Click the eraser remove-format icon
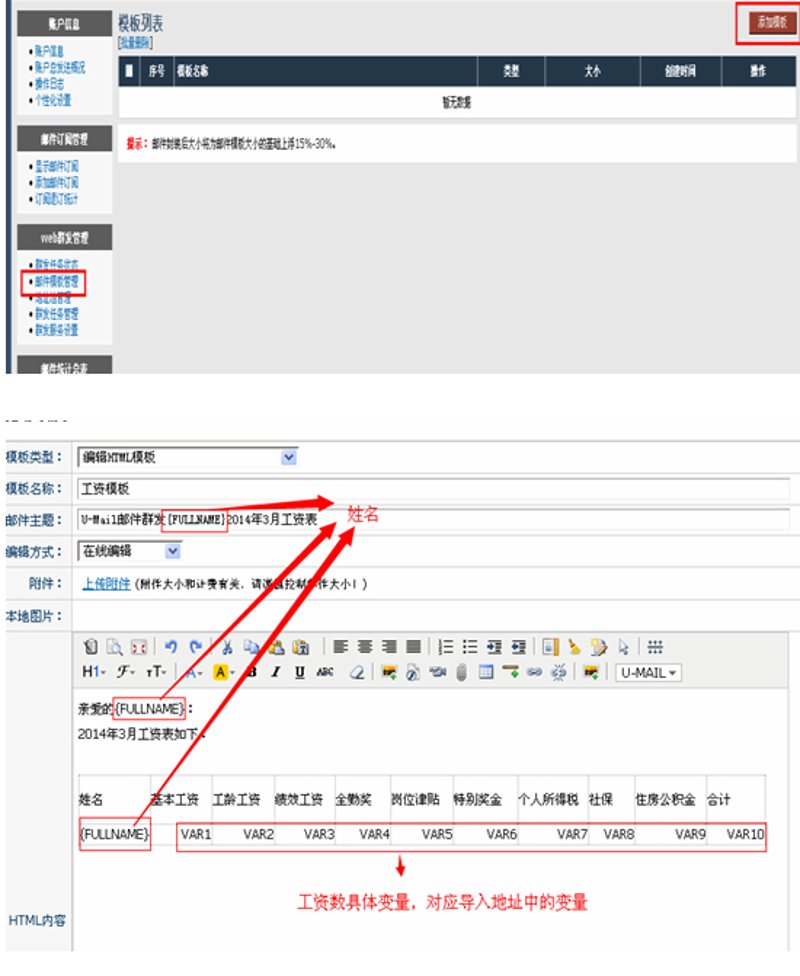 point(357,672)
